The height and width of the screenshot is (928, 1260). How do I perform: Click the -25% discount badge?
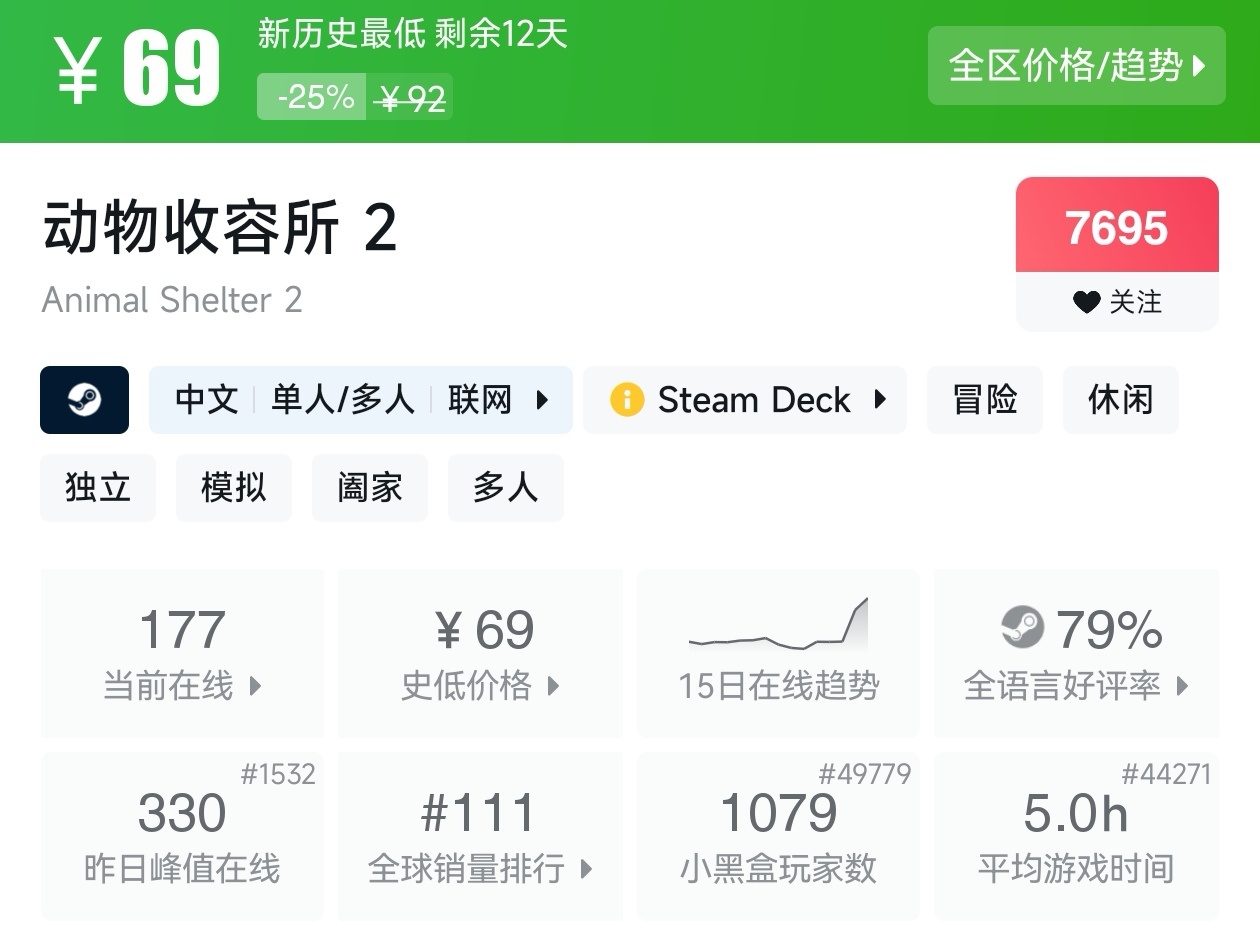coord(312,97)
